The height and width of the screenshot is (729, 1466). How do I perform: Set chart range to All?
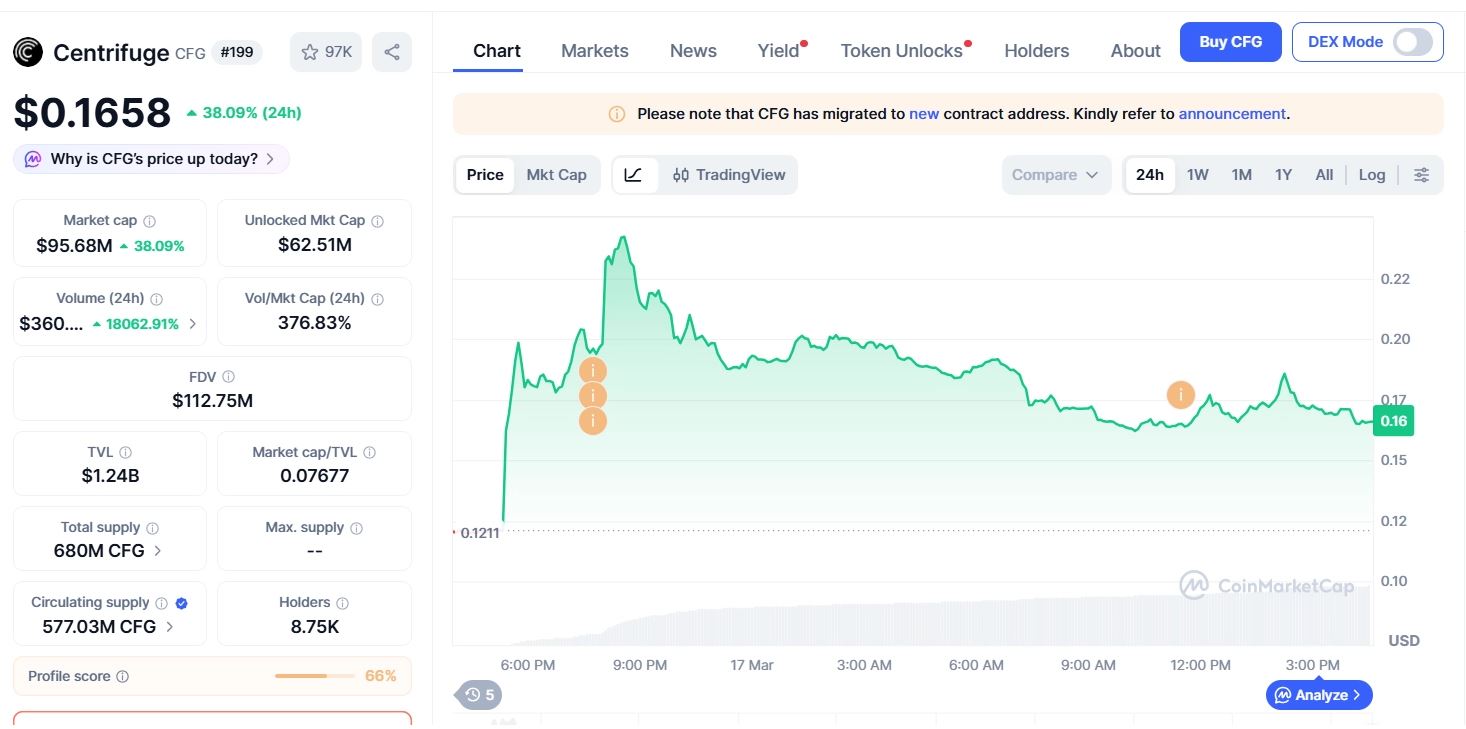pyautogui.click(x=1325, y=175)
